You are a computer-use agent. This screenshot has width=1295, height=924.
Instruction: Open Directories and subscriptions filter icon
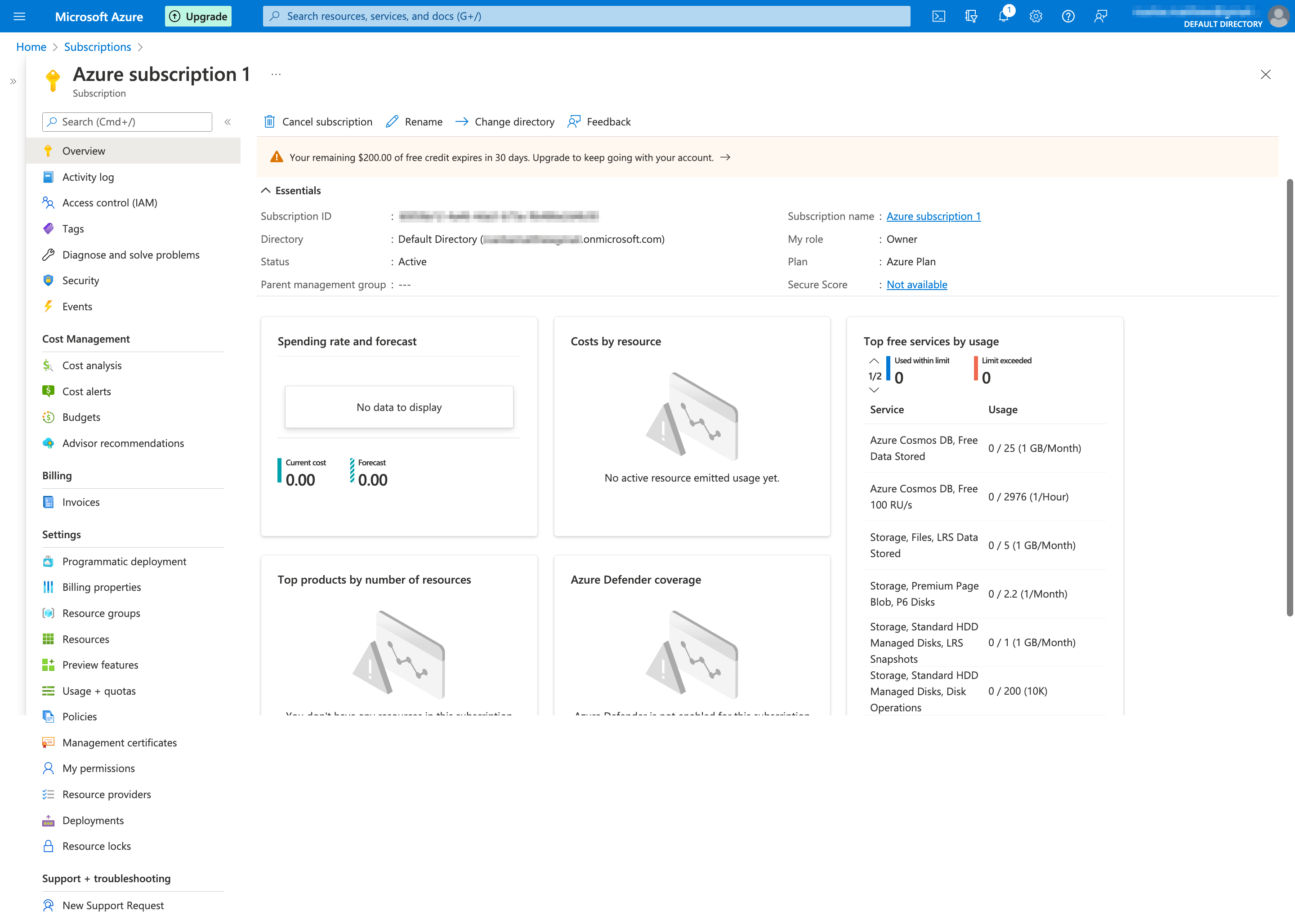(x=971, y=16)
